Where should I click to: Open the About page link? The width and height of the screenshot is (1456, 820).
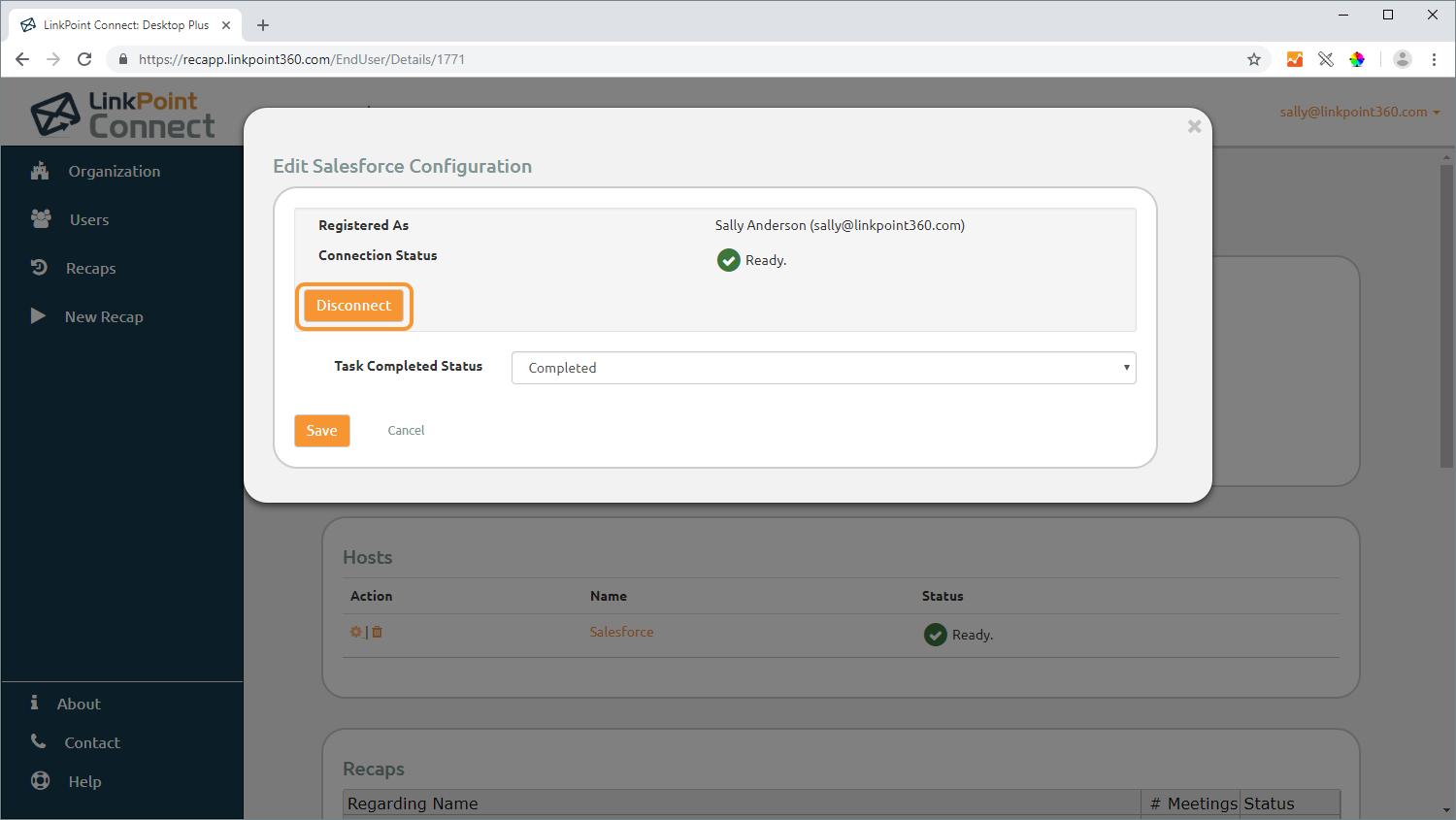pos(79,704)
